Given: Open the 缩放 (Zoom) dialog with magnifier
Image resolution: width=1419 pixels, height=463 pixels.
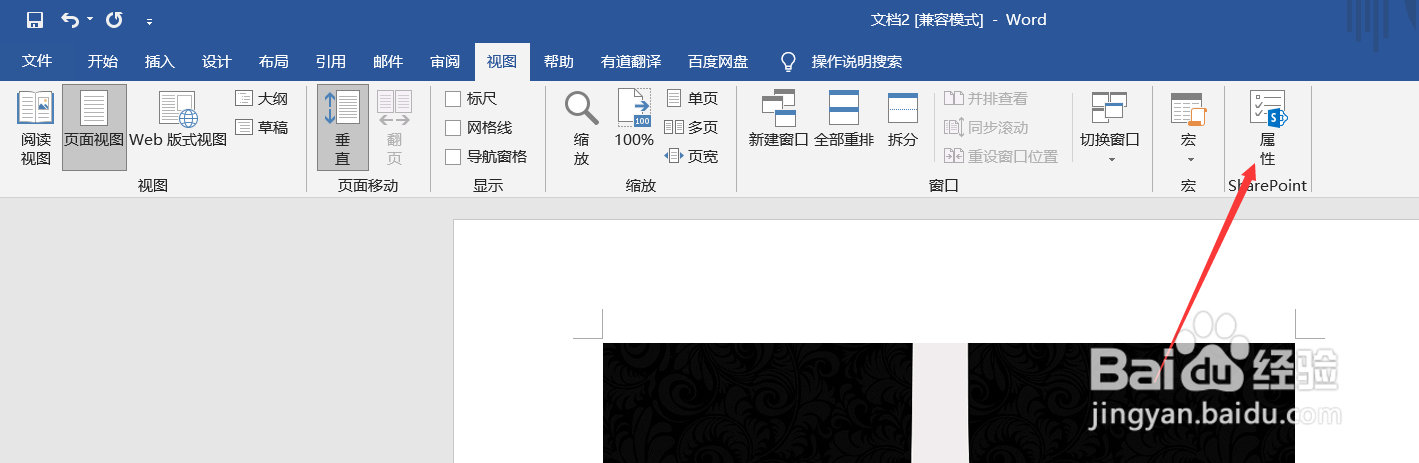Looking at the screenshot, I should pyautogui.click(x=581, y=128).
